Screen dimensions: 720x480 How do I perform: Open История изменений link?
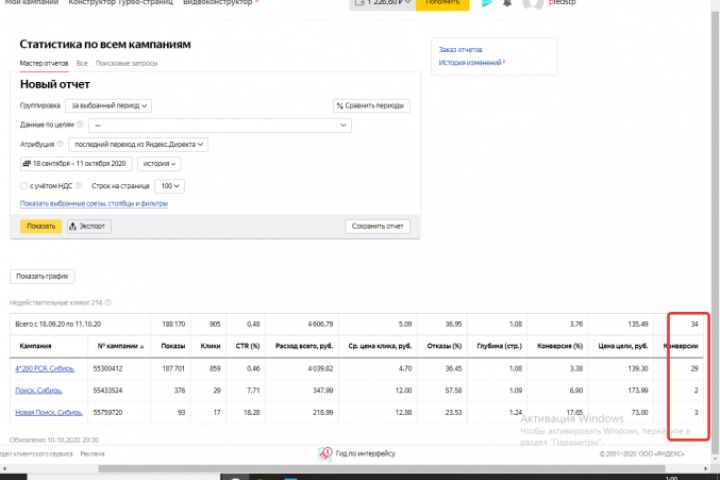470,62
